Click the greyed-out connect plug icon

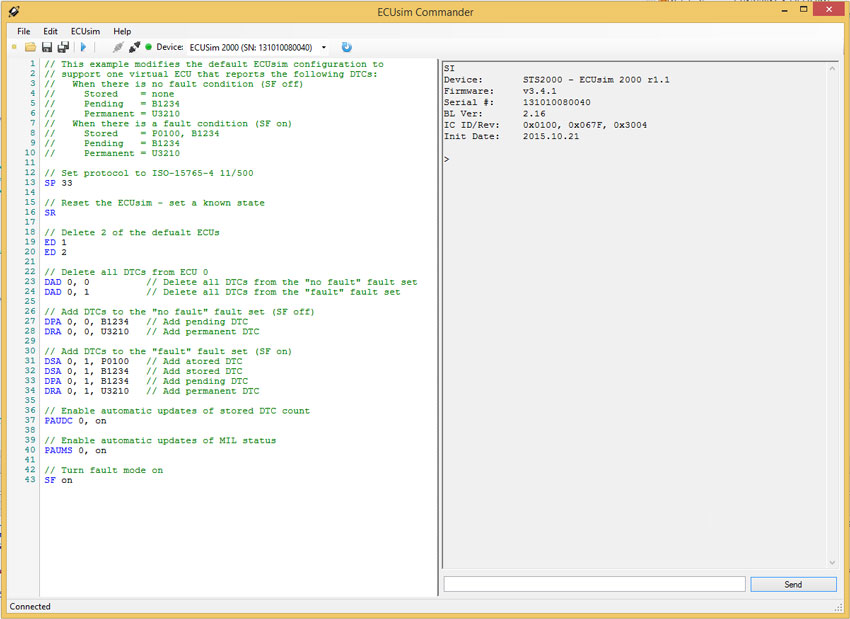coord(118,47)
